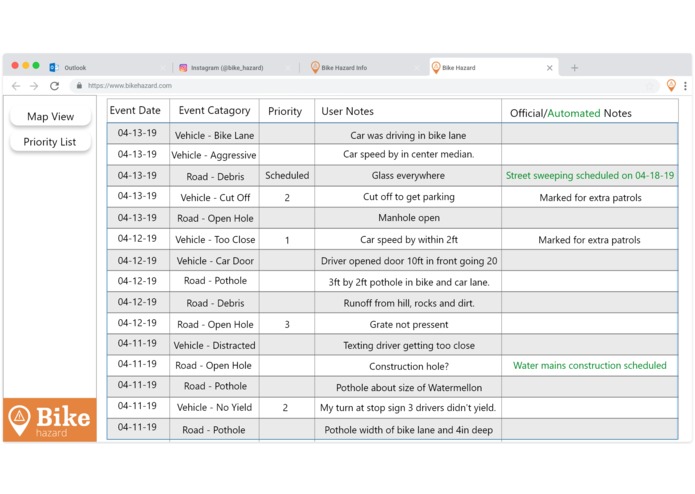The height and width of the screenshot is (494, 695).
Task: Click 'Cut off to get parking' note
Action: tap(409, 197)
